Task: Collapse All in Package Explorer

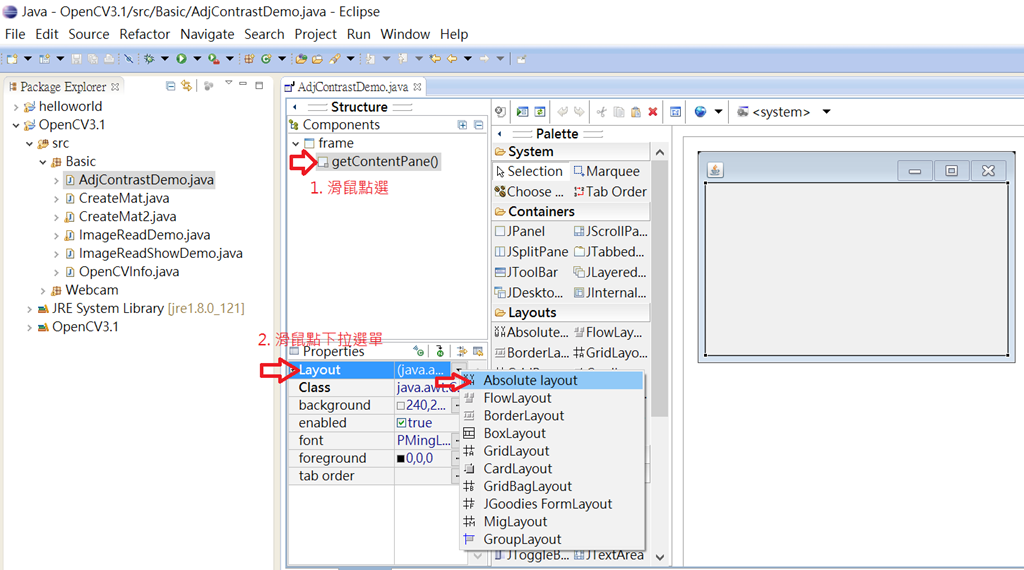Action: [x=170, y=86]
